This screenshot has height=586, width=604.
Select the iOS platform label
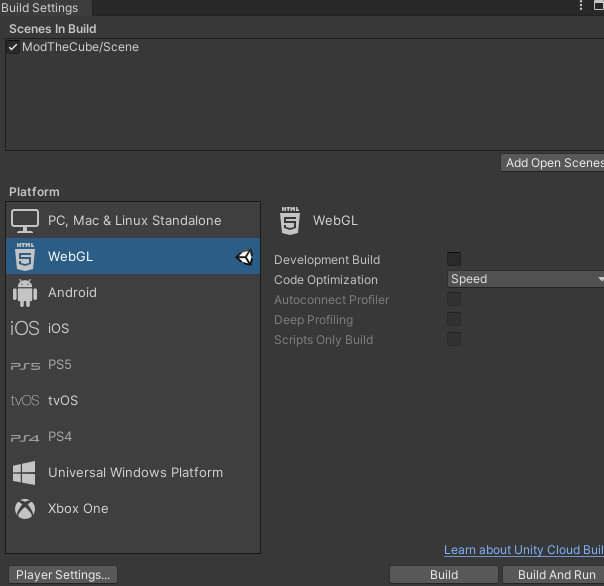[x=58, y=328]
